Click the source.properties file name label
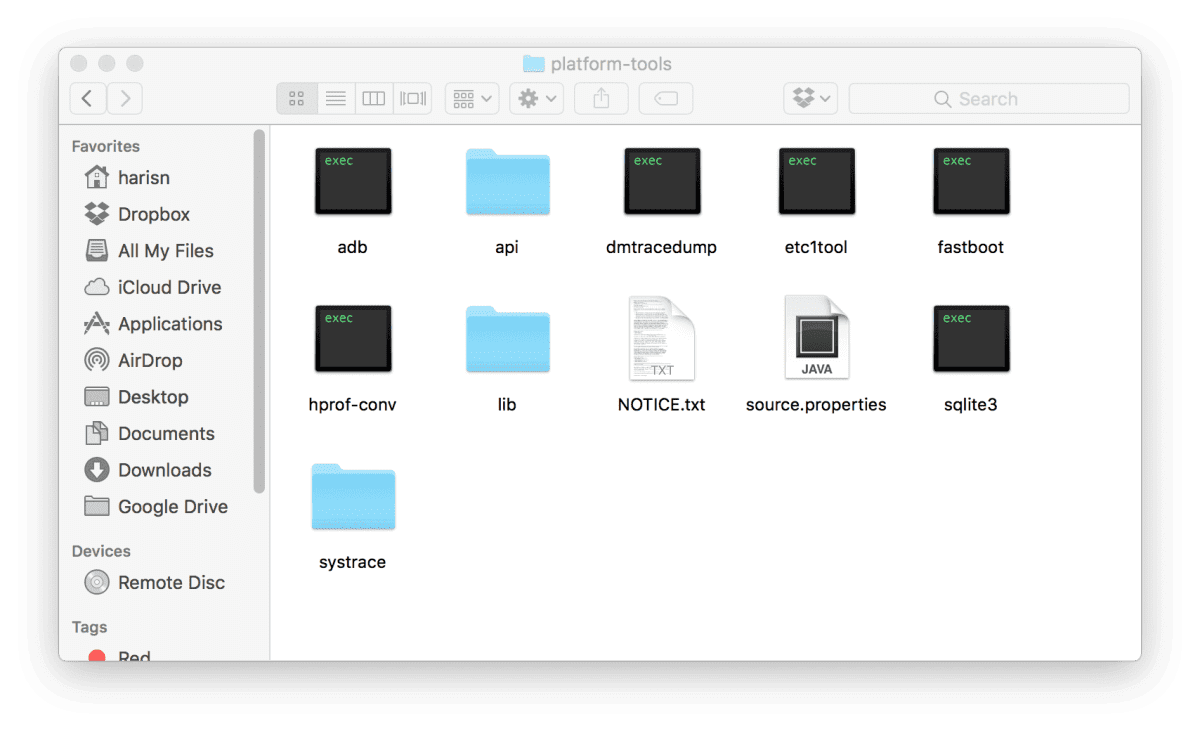Screen dimensions: 1200x731 [816, 405]
